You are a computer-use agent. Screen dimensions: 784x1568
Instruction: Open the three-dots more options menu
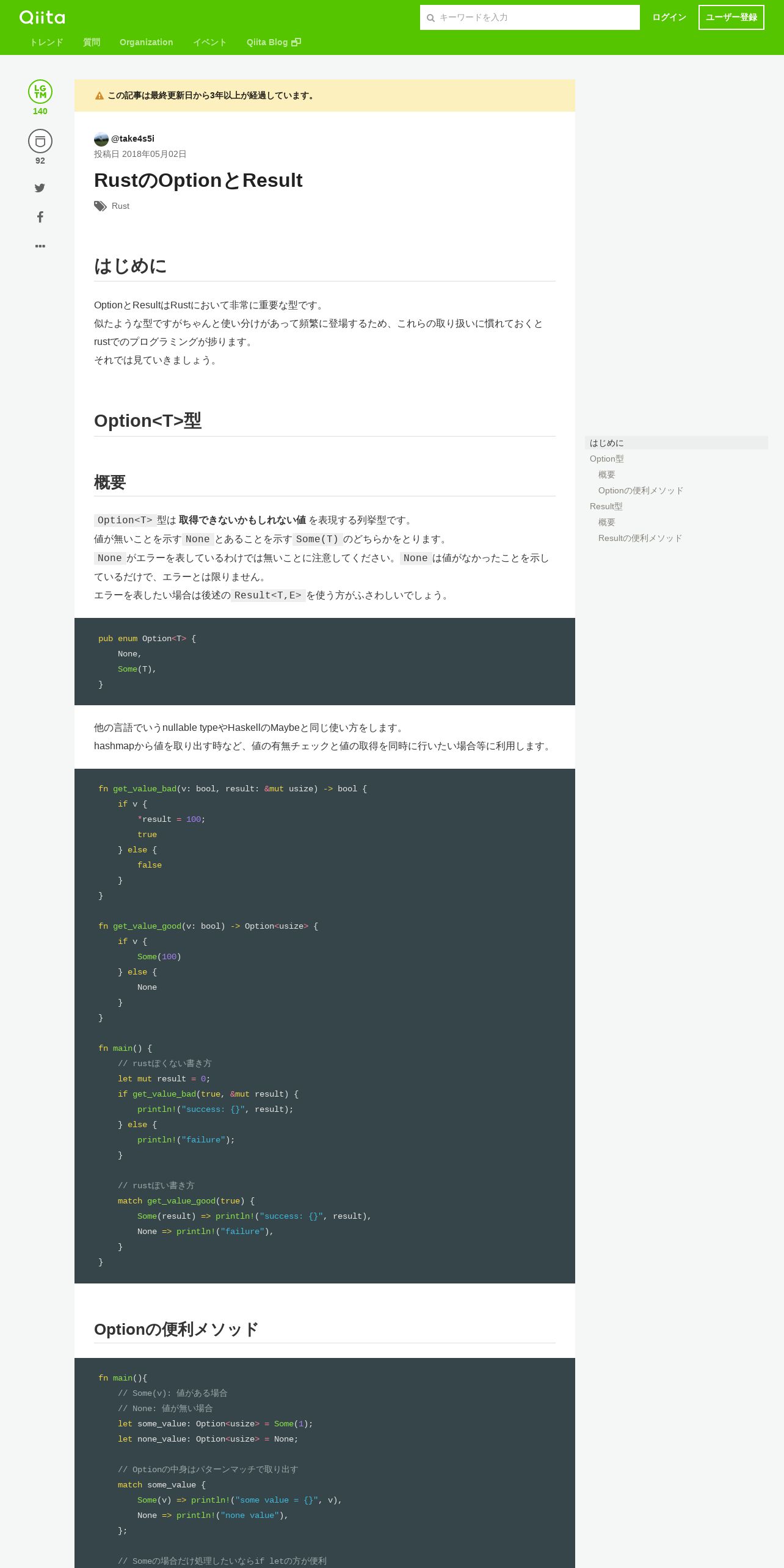40,246
